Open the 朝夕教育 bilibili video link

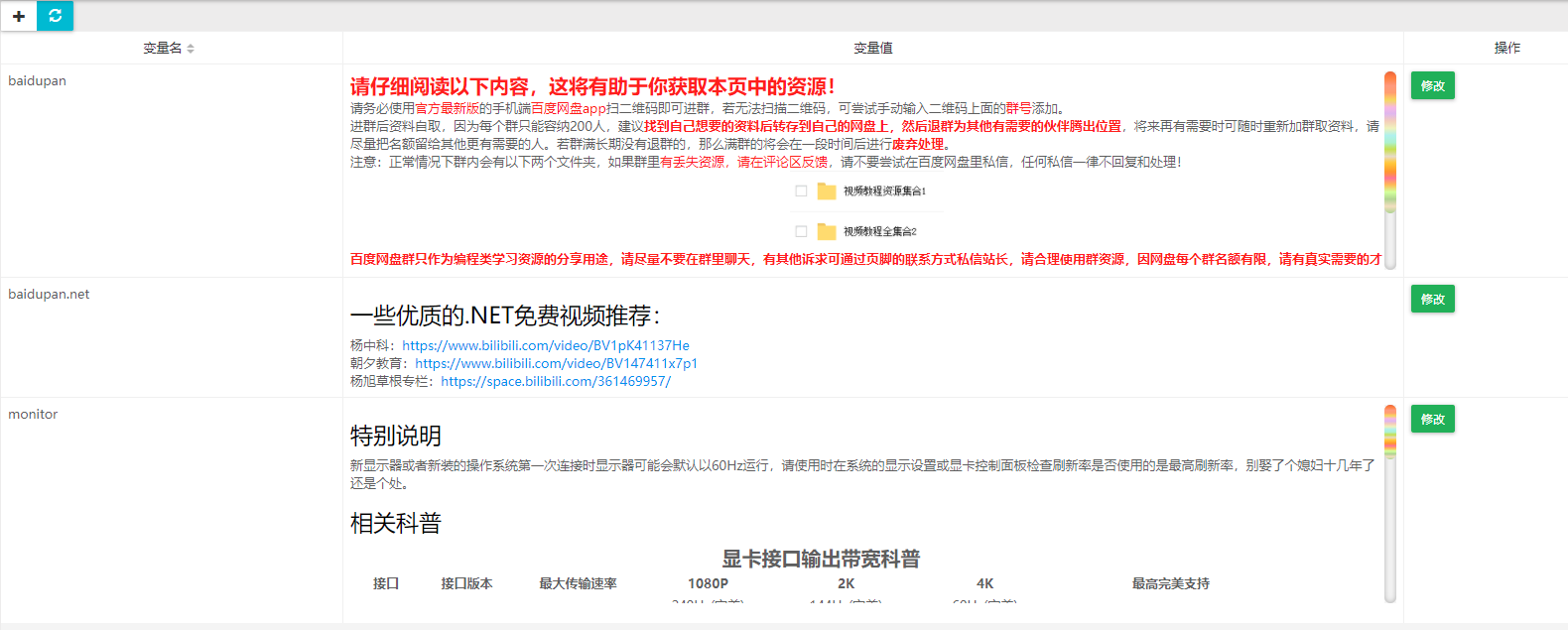(x=556, y=364)
